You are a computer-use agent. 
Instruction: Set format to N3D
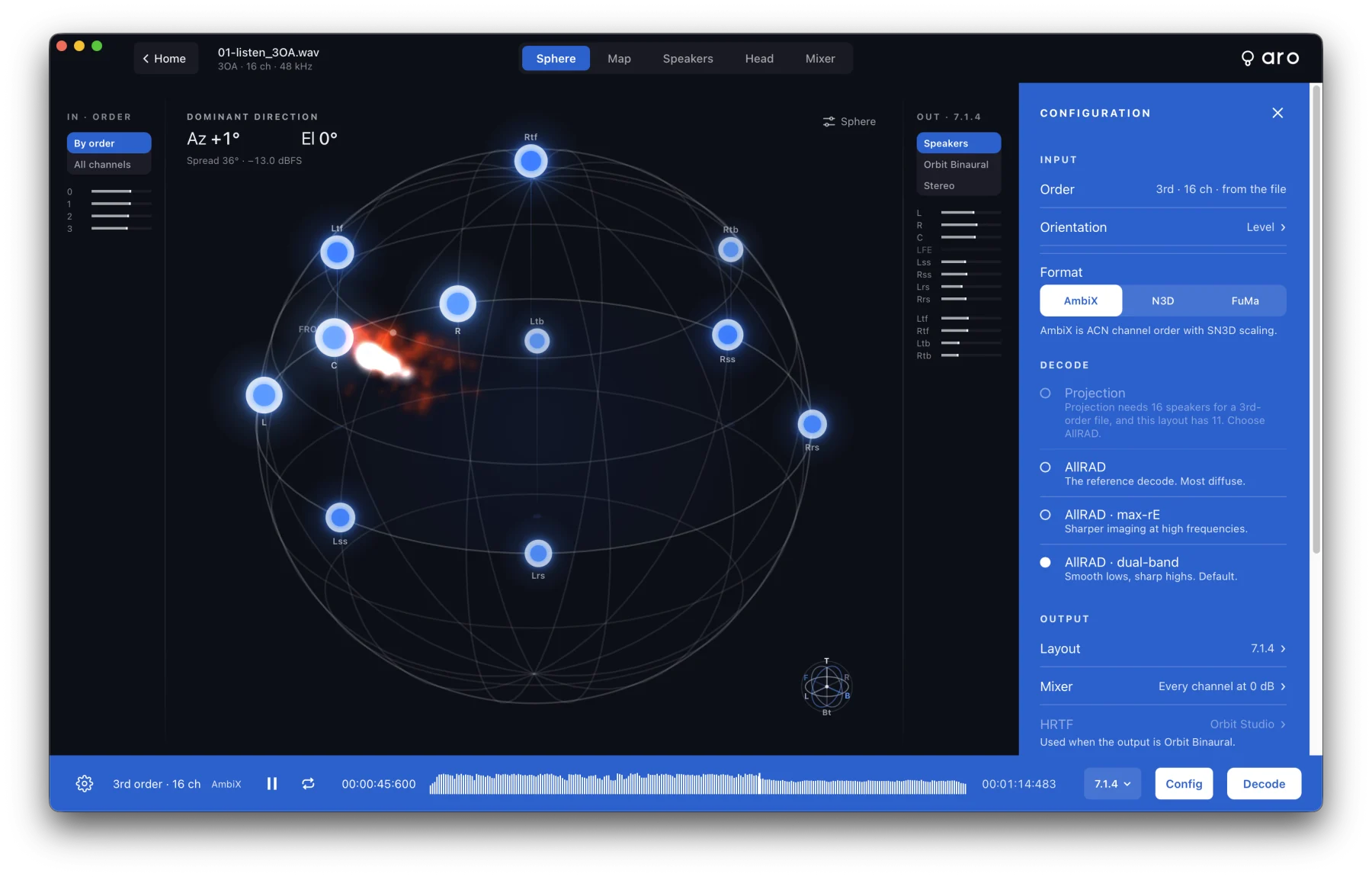1162,300
